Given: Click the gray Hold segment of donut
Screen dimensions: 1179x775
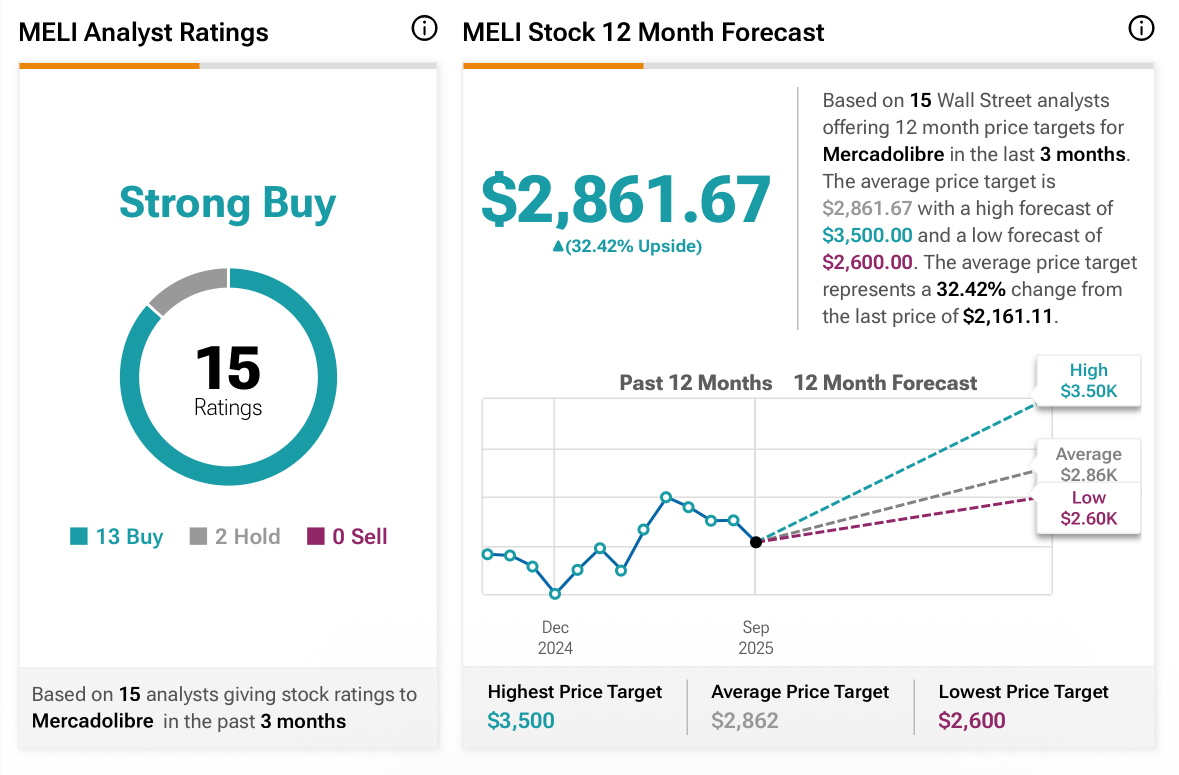Looking at the screenshot, I should (x=188, y=285).
